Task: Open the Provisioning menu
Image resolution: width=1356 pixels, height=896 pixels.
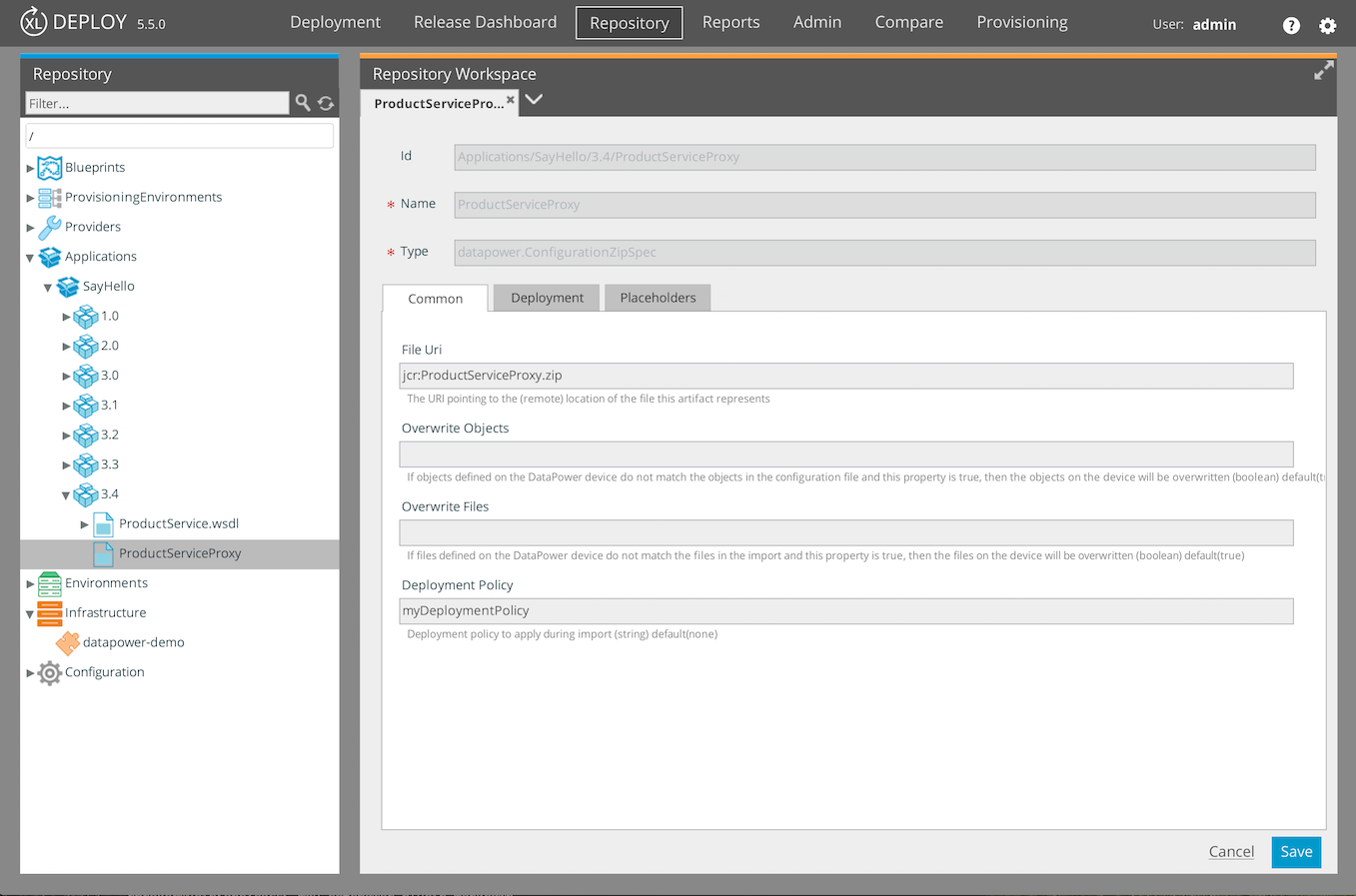Action: (1022, 22)
